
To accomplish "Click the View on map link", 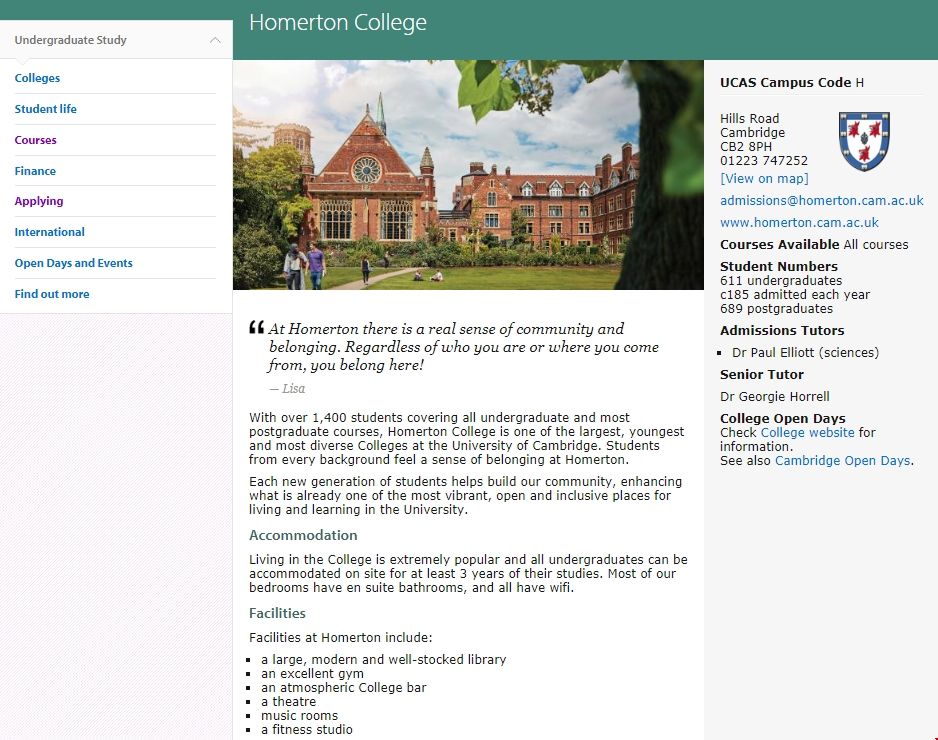I will tap(764, 178).
